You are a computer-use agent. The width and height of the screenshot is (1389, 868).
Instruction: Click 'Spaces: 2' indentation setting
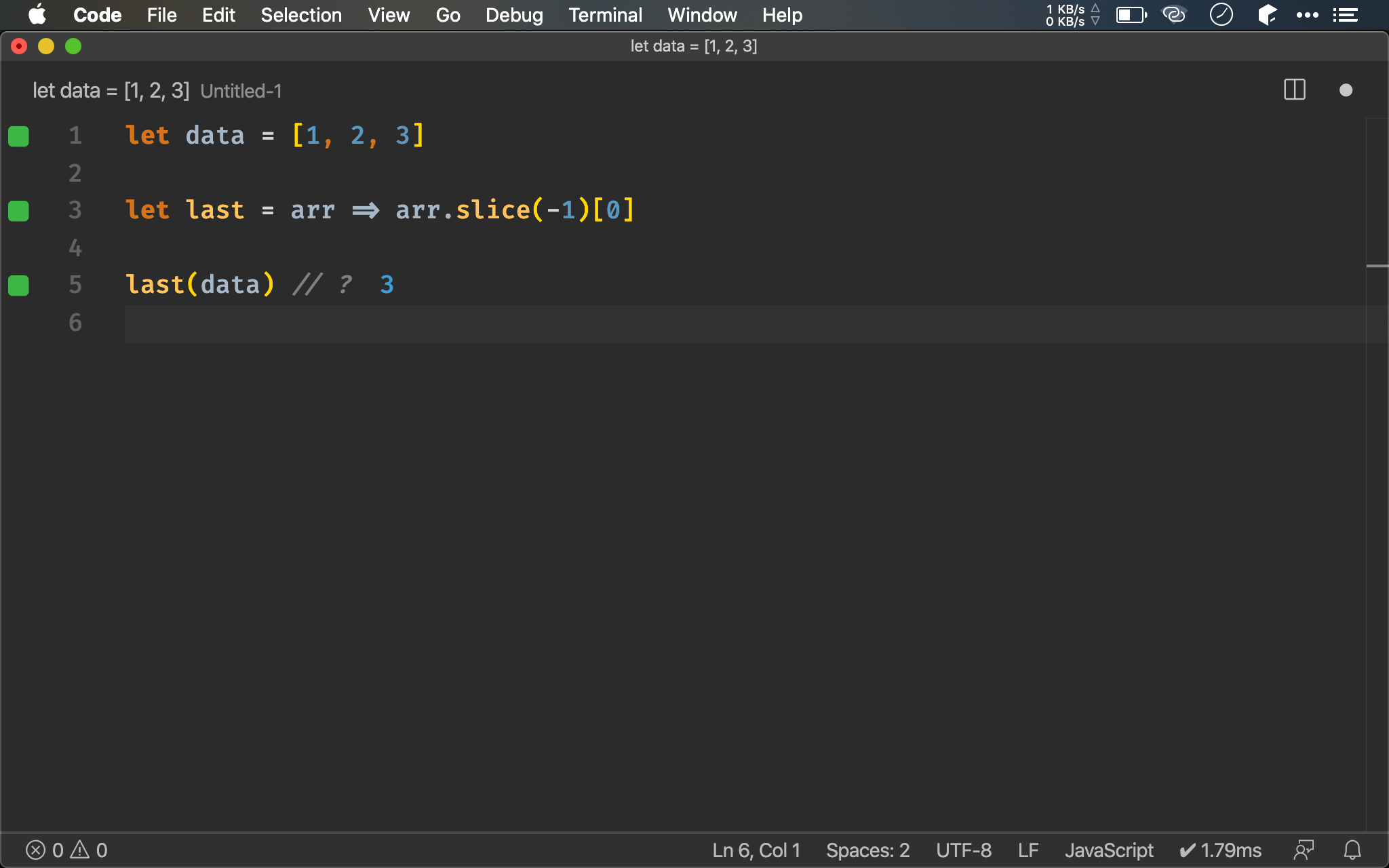click(867, 850)
